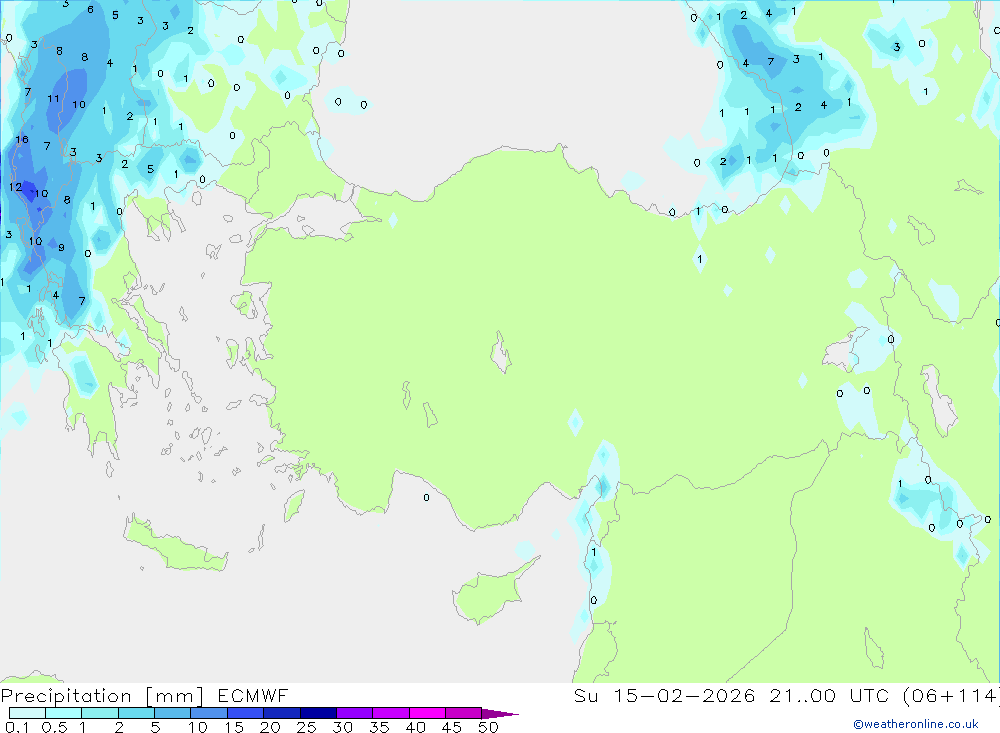
Task: Click the '21..00 UTC' time text
Action: pos(829,696)
